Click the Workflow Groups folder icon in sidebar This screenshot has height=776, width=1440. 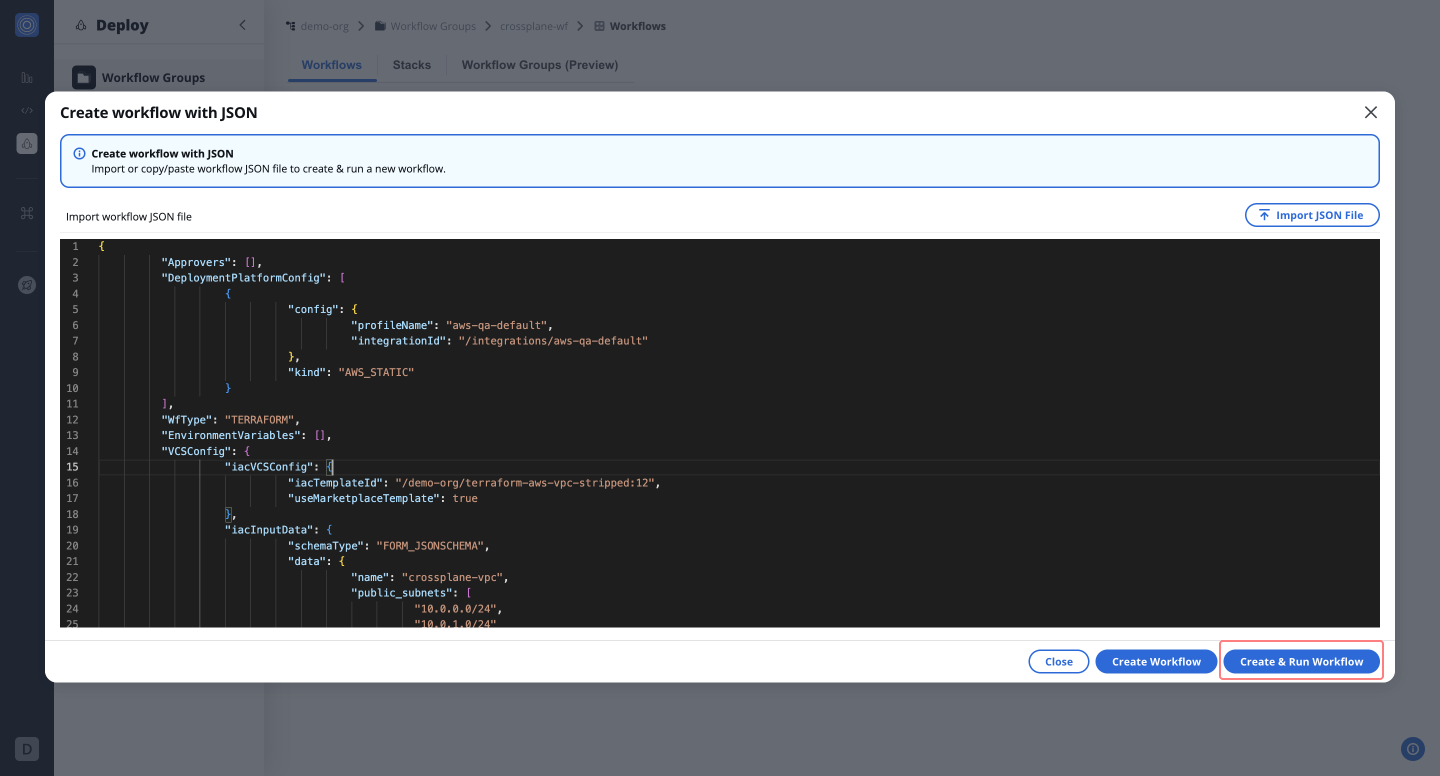84,78
